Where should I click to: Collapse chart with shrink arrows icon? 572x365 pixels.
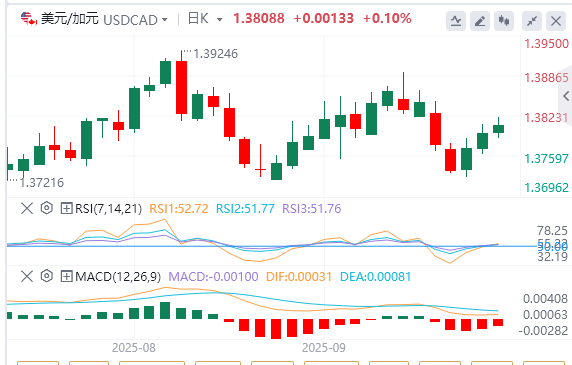[532, 21]
